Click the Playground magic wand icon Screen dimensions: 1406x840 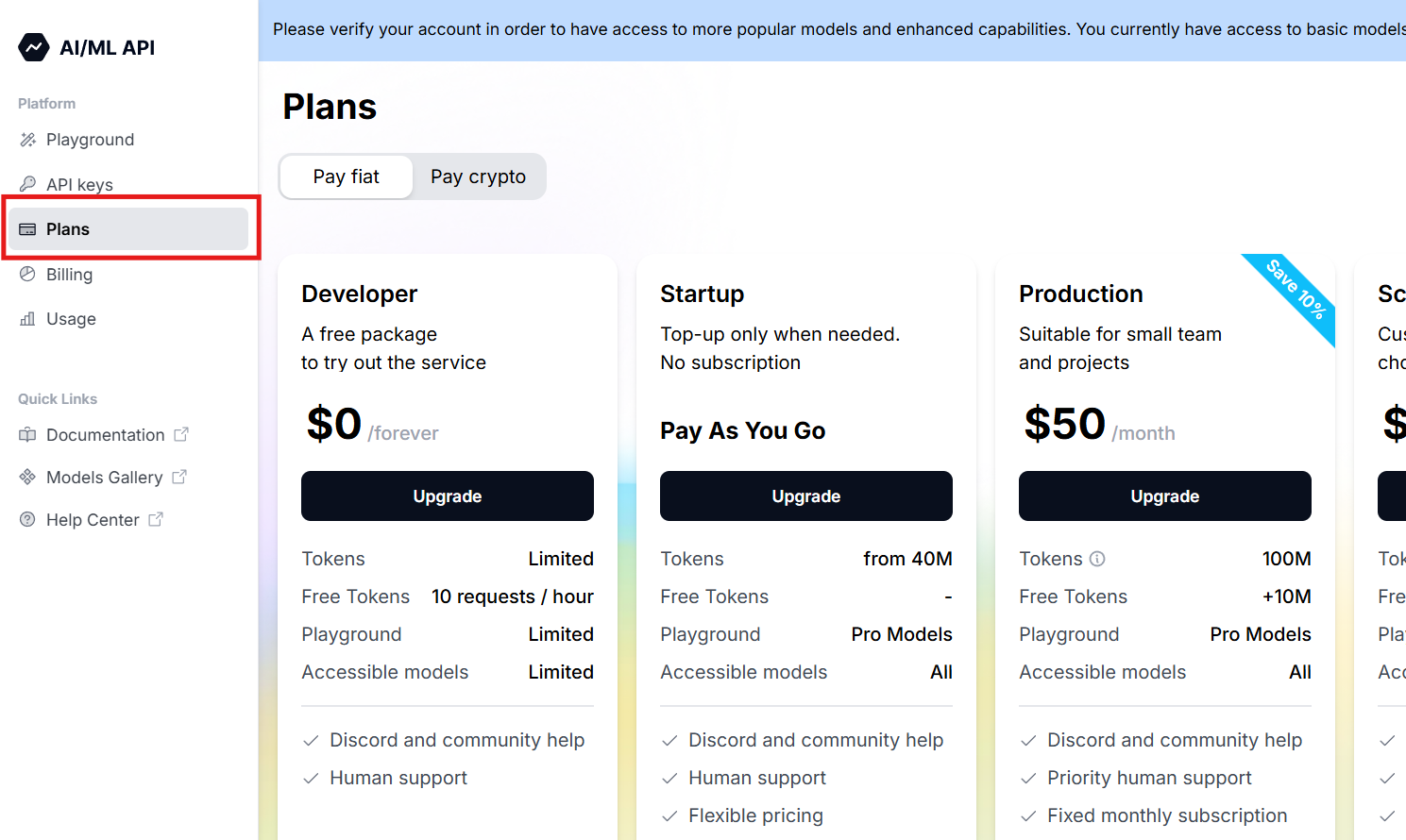tap(27, 140)
